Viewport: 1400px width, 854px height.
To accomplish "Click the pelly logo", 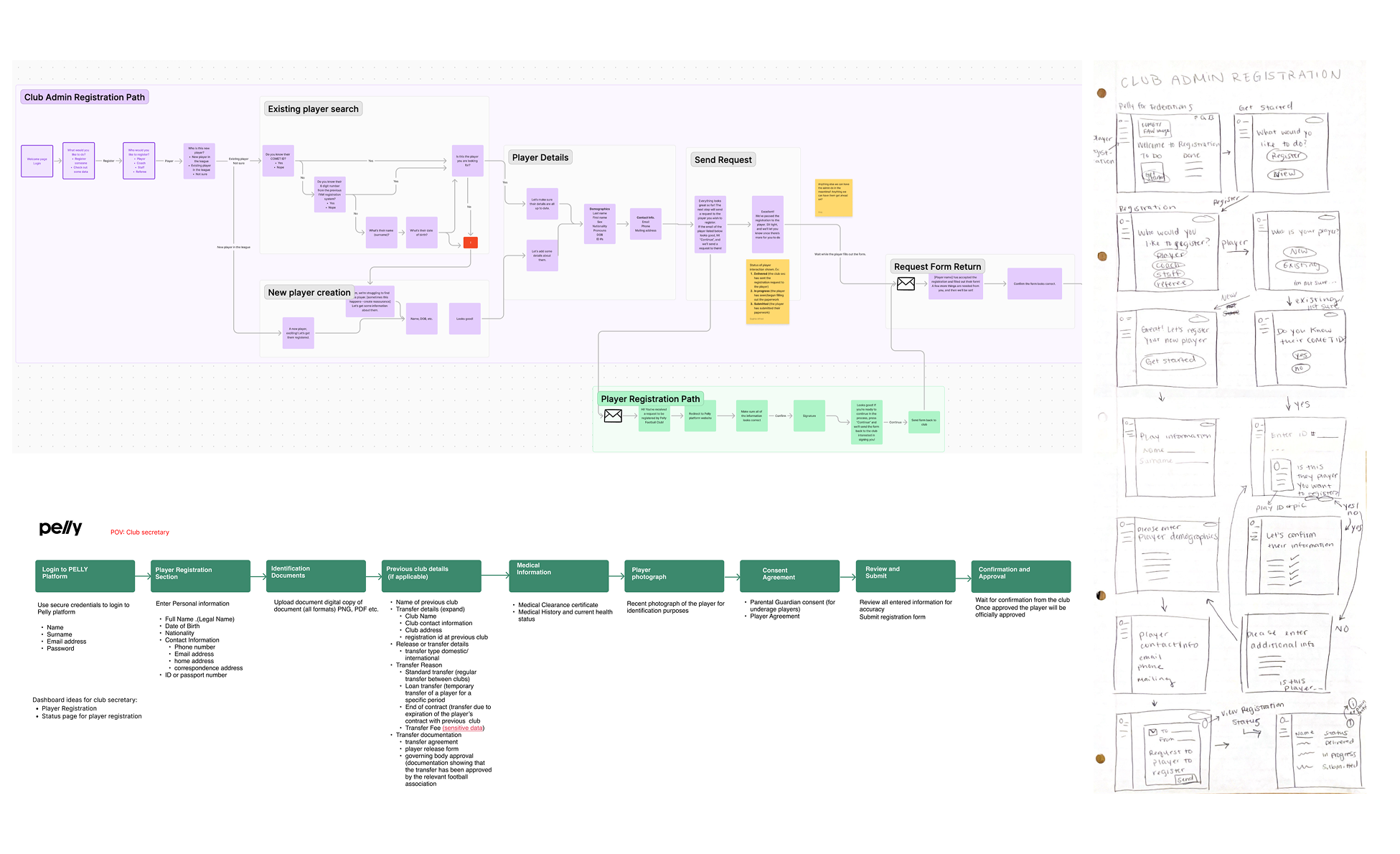I will pos(60,528).
